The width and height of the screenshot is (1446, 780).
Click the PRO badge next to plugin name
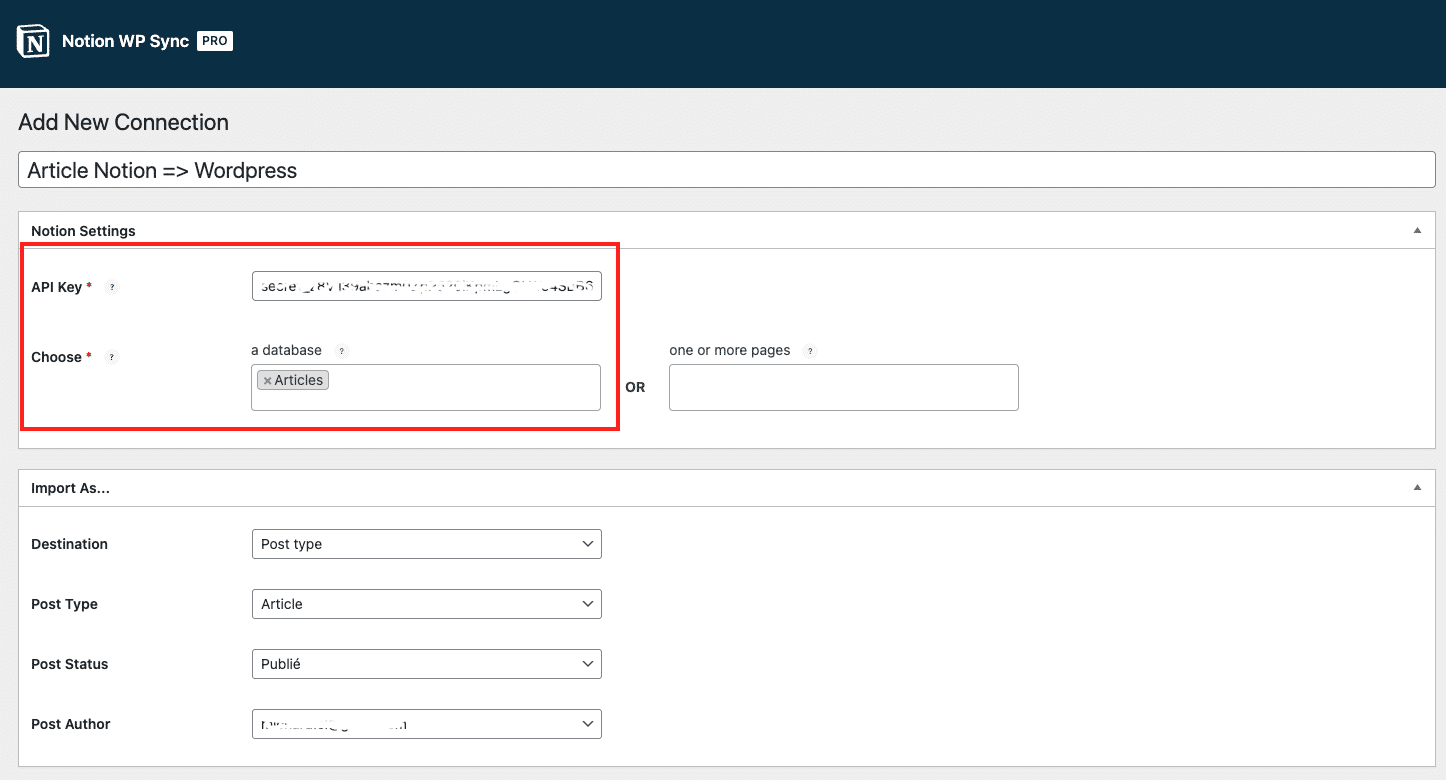(214, 41)
